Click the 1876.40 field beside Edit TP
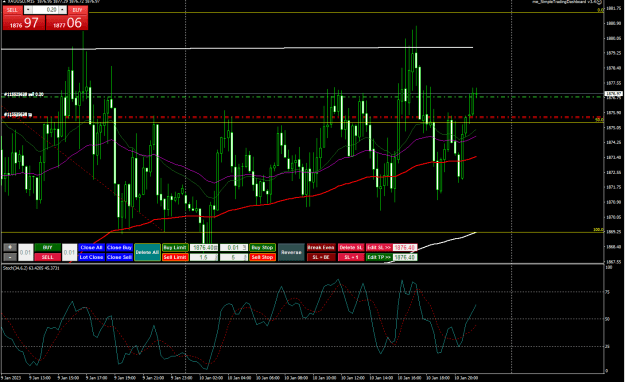This screenshot has width=625, height=382. click(405, 257)
